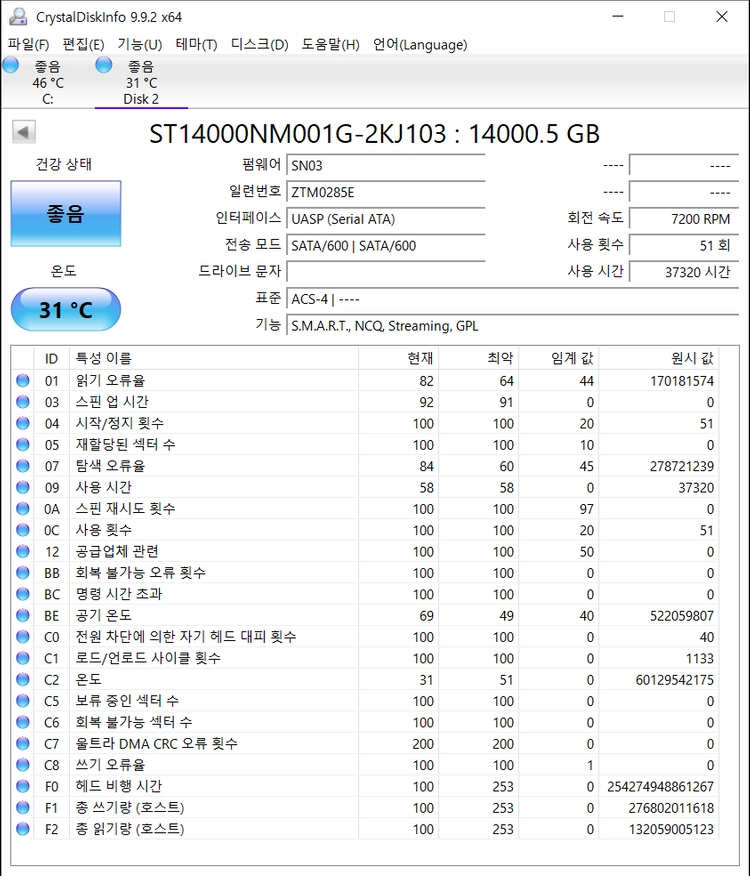Click status orb of ID C2 온도 row

tap(23, 679)
